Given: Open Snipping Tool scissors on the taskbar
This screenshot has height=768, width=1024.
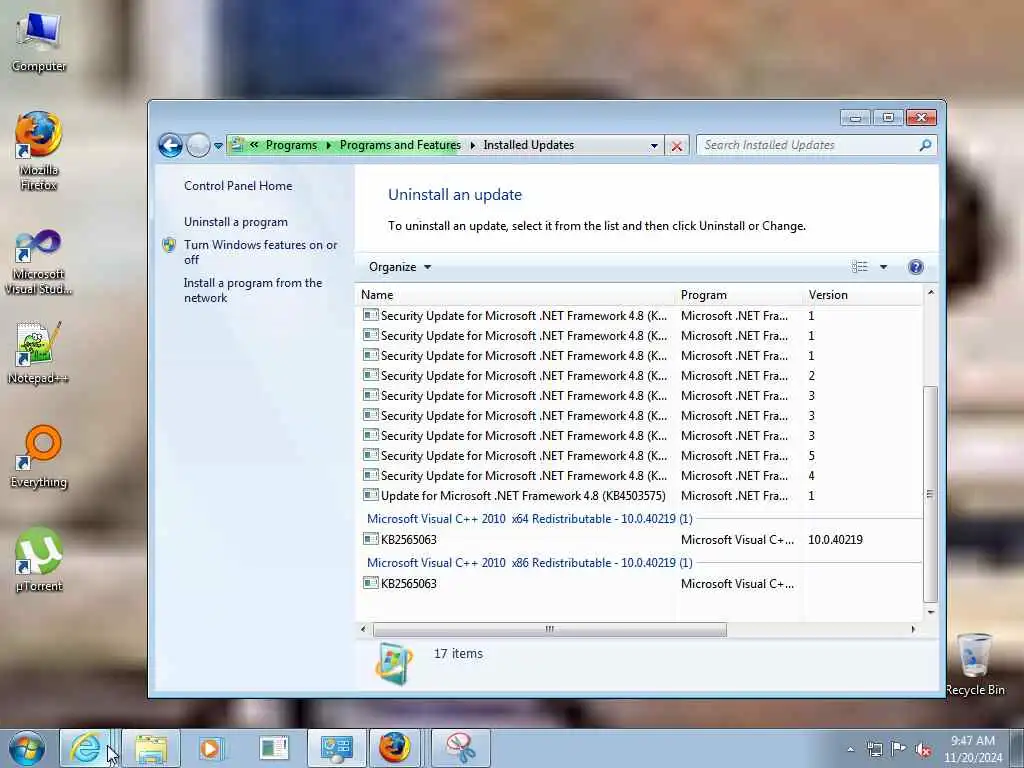Looking at the screenshot, I should [460, 748].
